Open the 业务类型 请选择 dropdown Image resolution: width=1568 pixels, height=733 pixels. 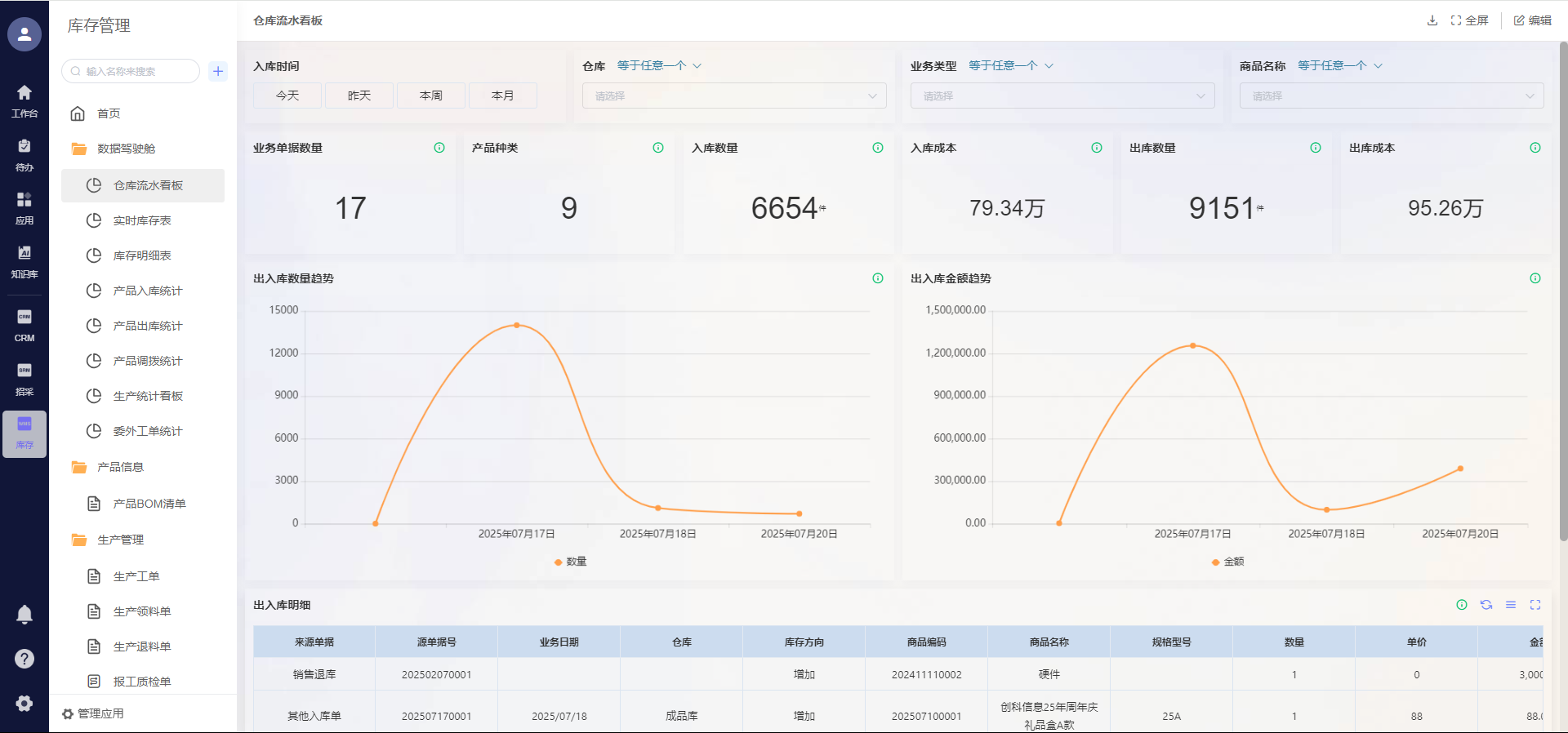tap(1062, 96)
